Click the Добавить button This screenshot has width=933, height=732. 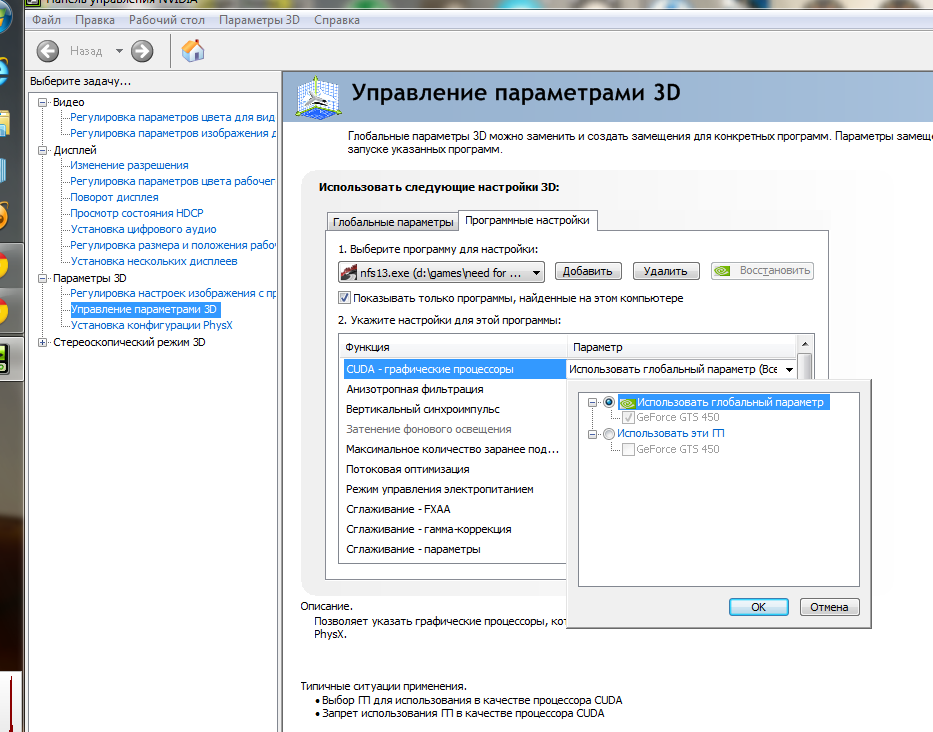[588, 271]
